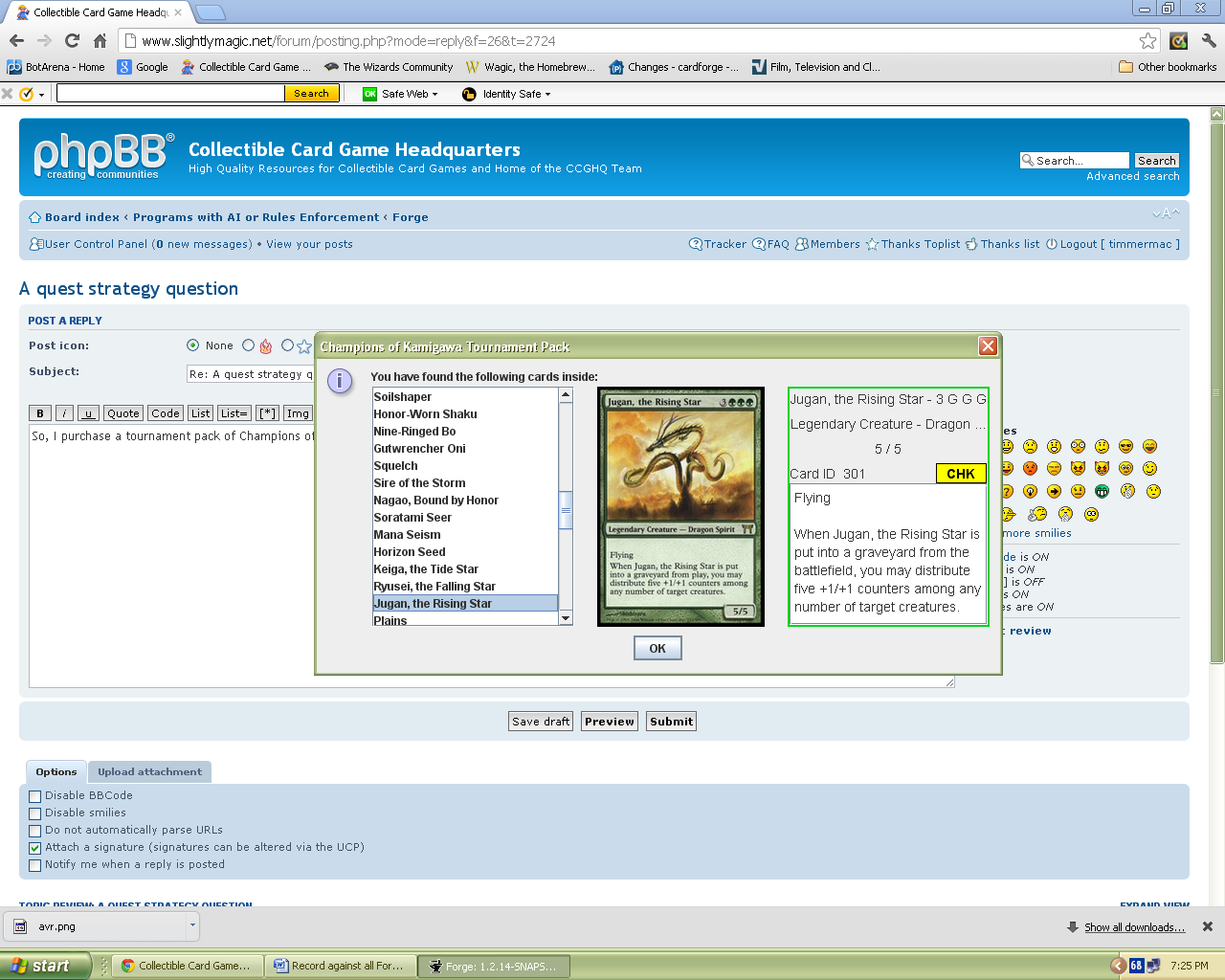Insert the arrow smiley icon
1225x980 pixels.
pos(1054,491)
